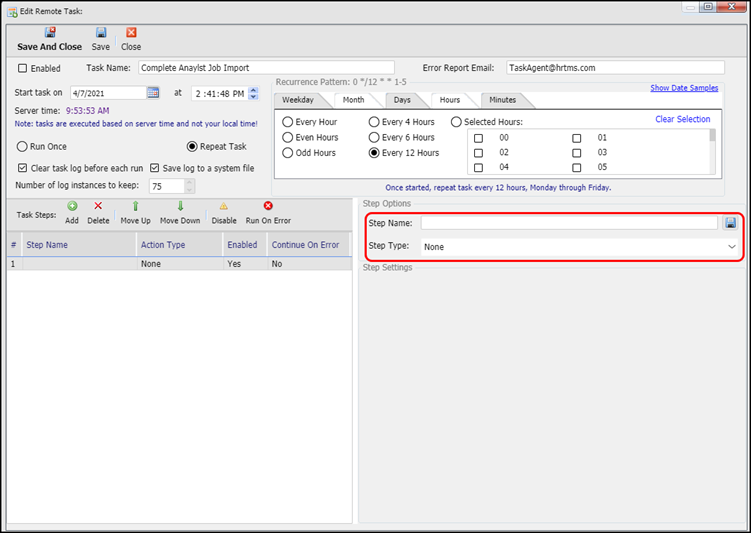Check the hour 01 checkbox
This screenshot has width=751, height=533.
(x=577, y=138)
